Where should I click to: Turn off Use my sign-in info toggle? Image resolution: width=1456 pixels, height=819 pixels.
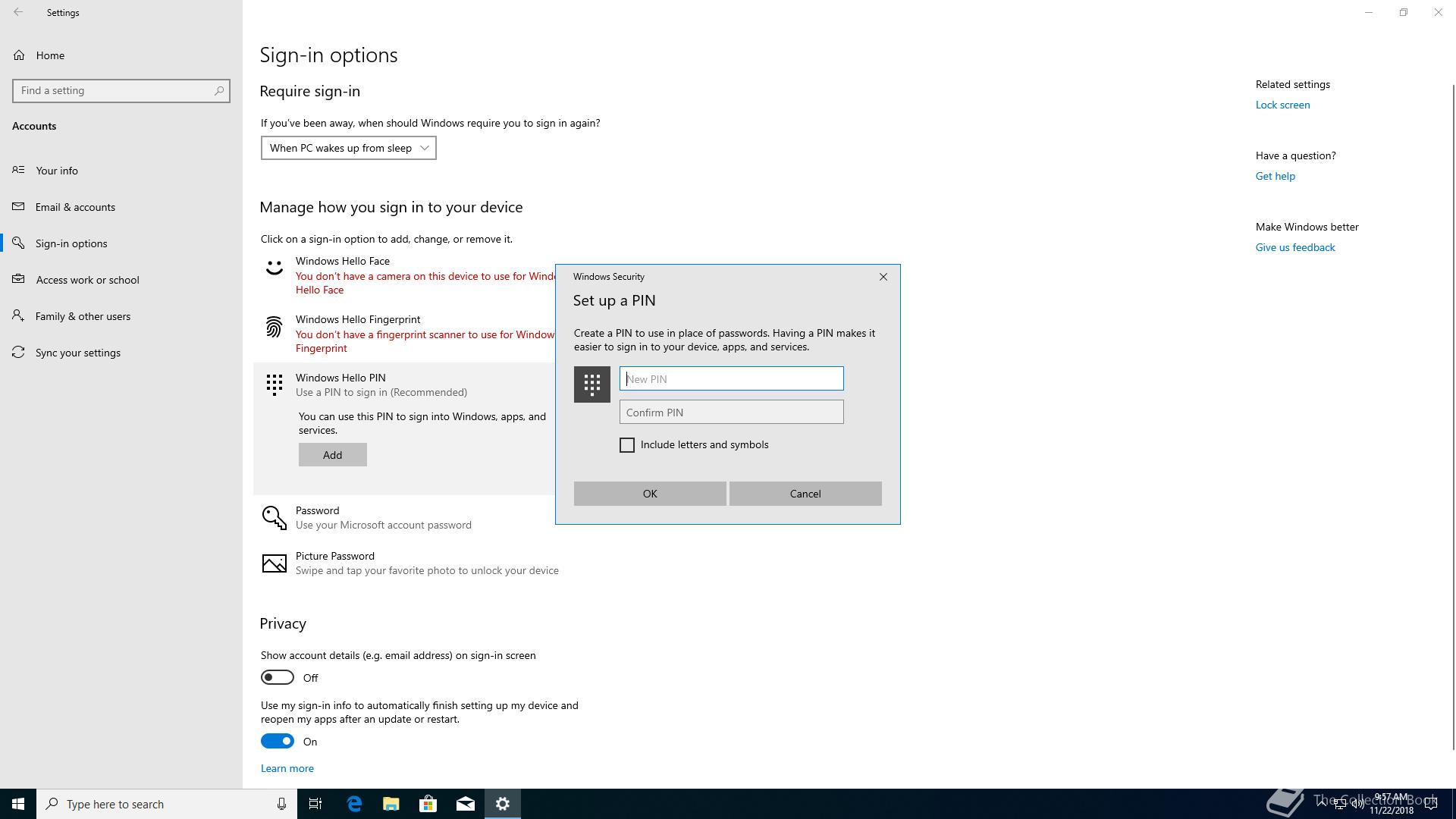[x=278, y=741]
